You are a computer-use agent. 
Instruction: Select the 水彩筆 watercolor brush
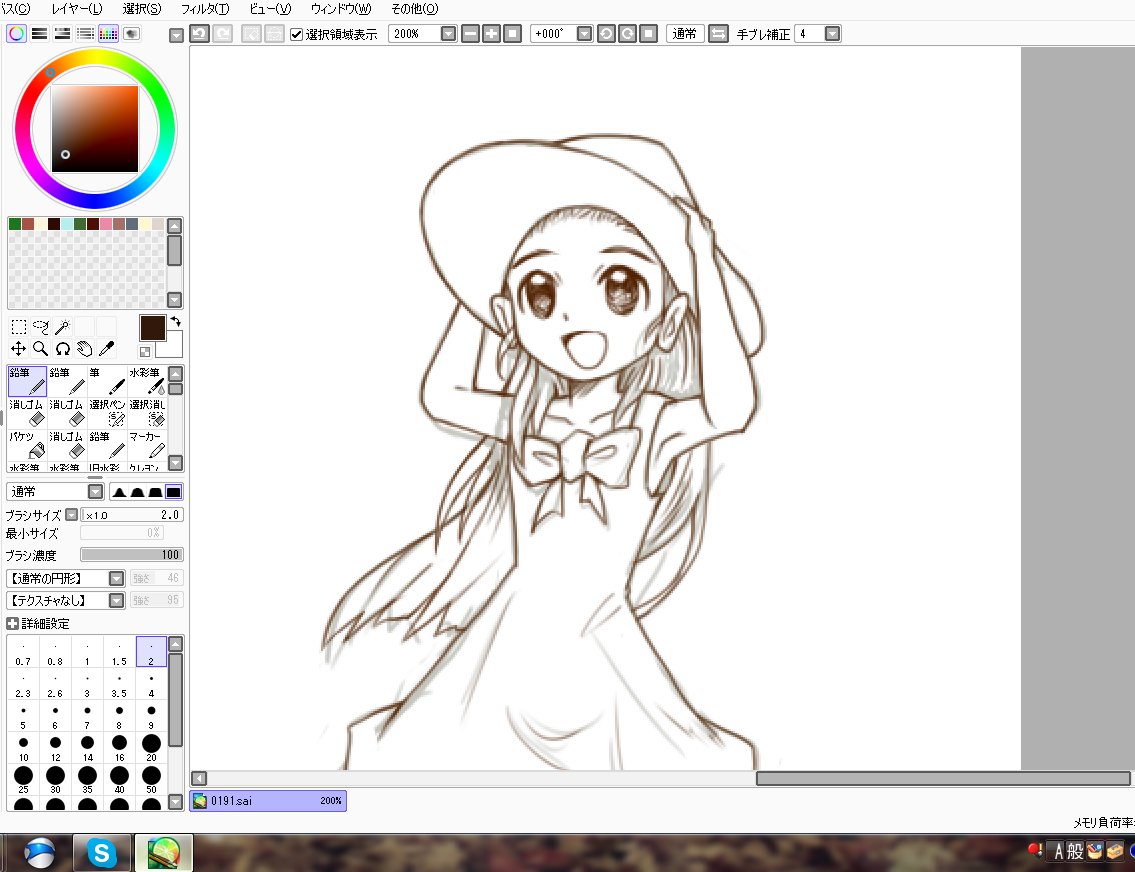(147, 381)
